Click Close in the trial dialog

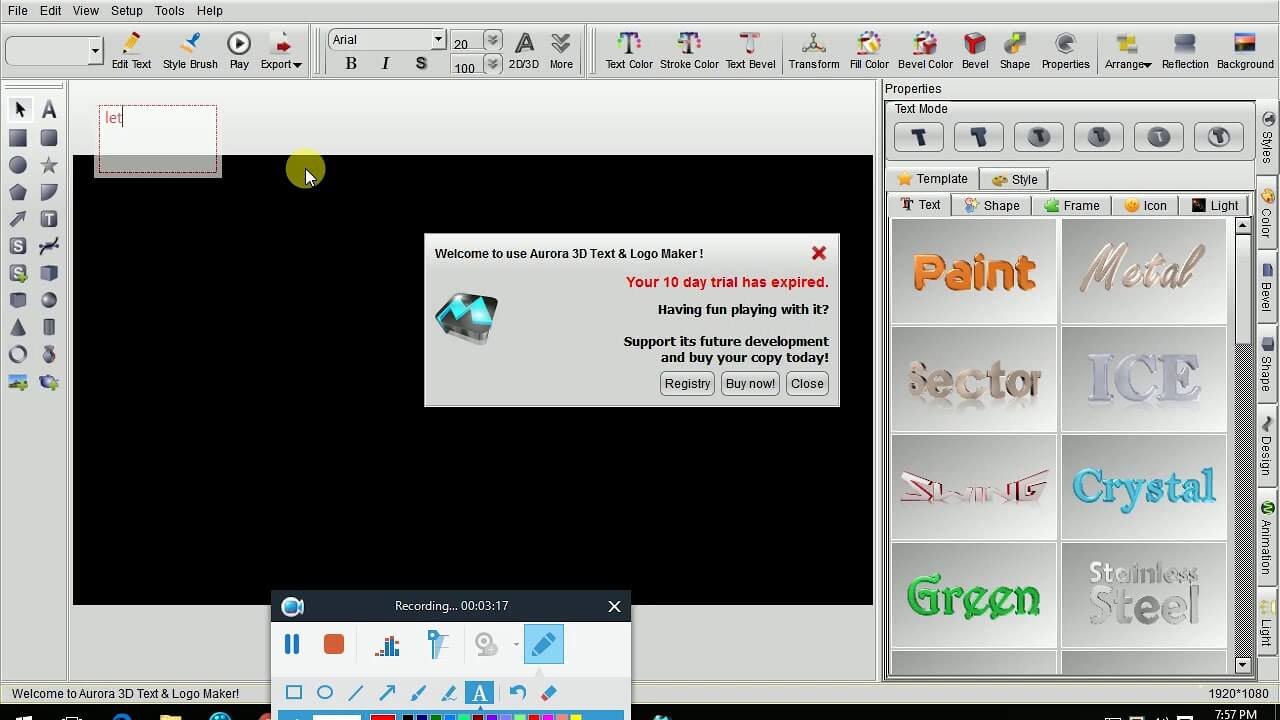[807, 383]
